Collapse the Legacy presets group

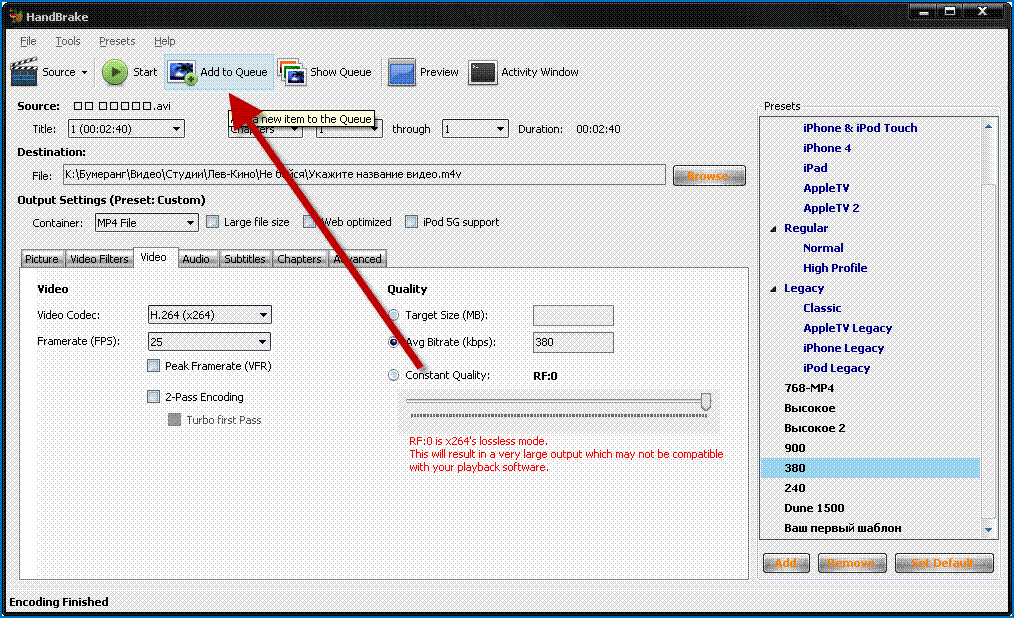tap(773, 288)
